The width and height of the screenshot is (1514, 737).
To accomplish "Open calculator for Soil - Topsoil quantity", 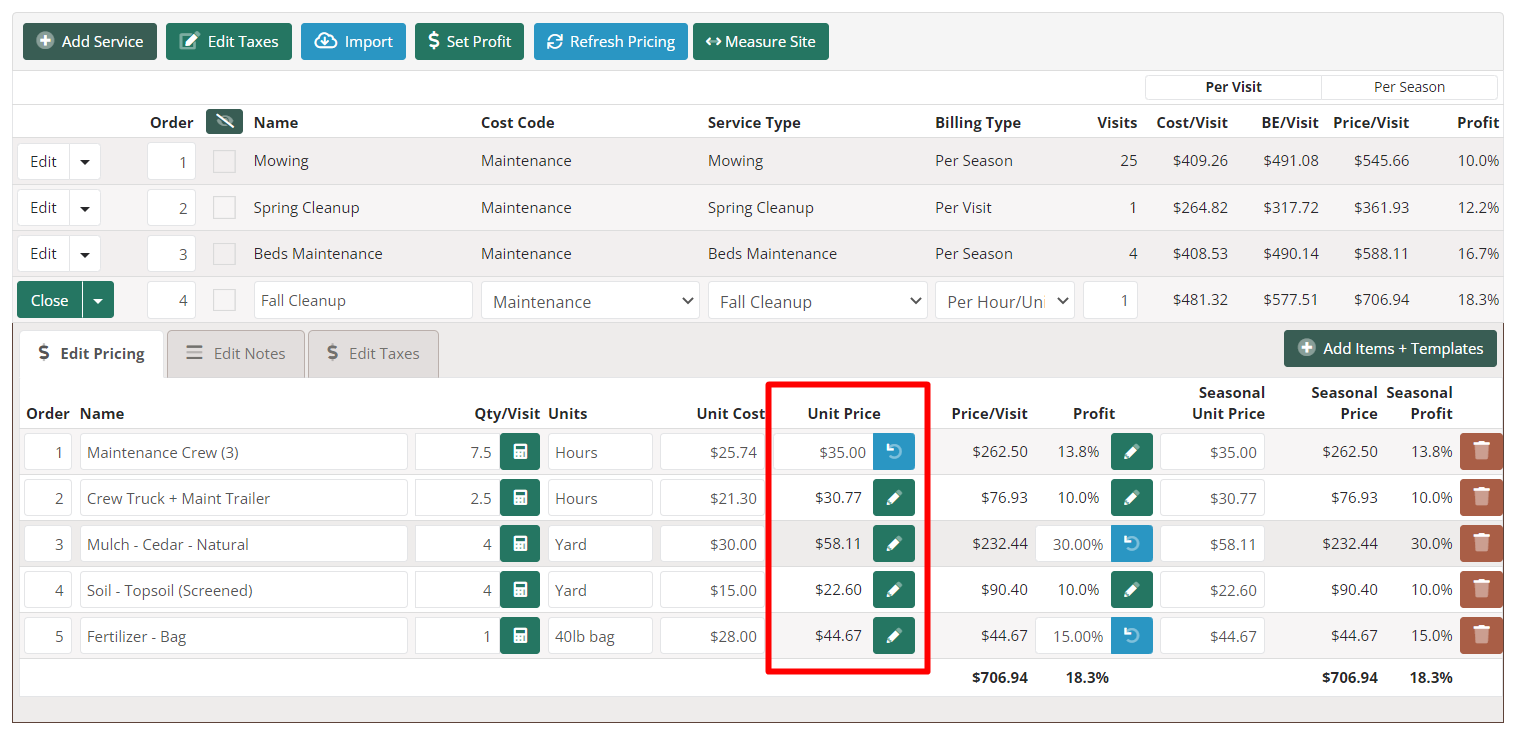I will 520,590.
